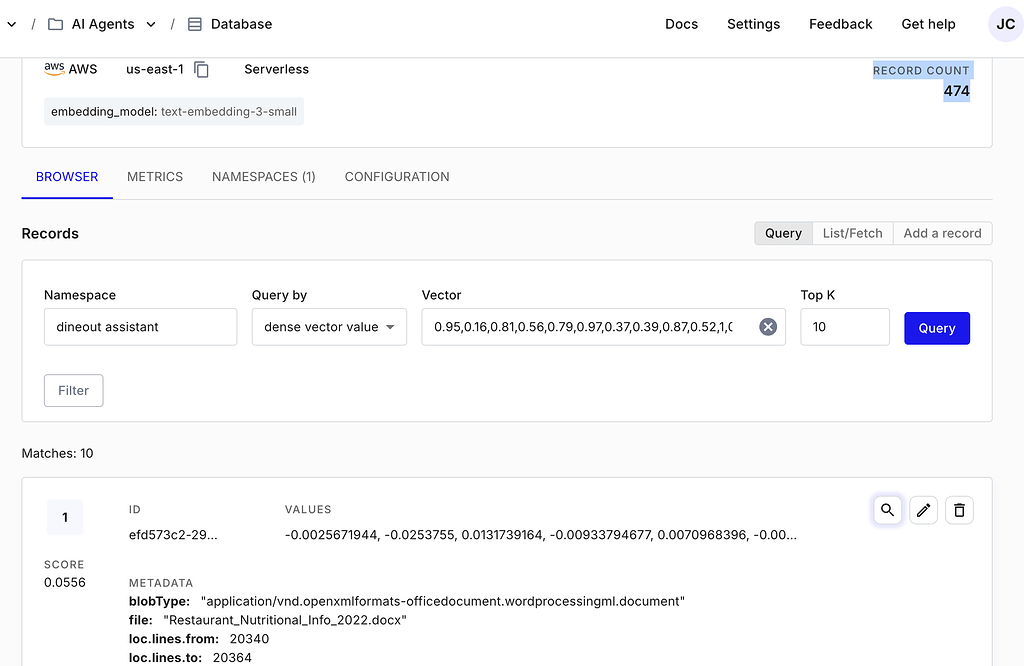
Task: Run the Query button
Action: [937, 327]
